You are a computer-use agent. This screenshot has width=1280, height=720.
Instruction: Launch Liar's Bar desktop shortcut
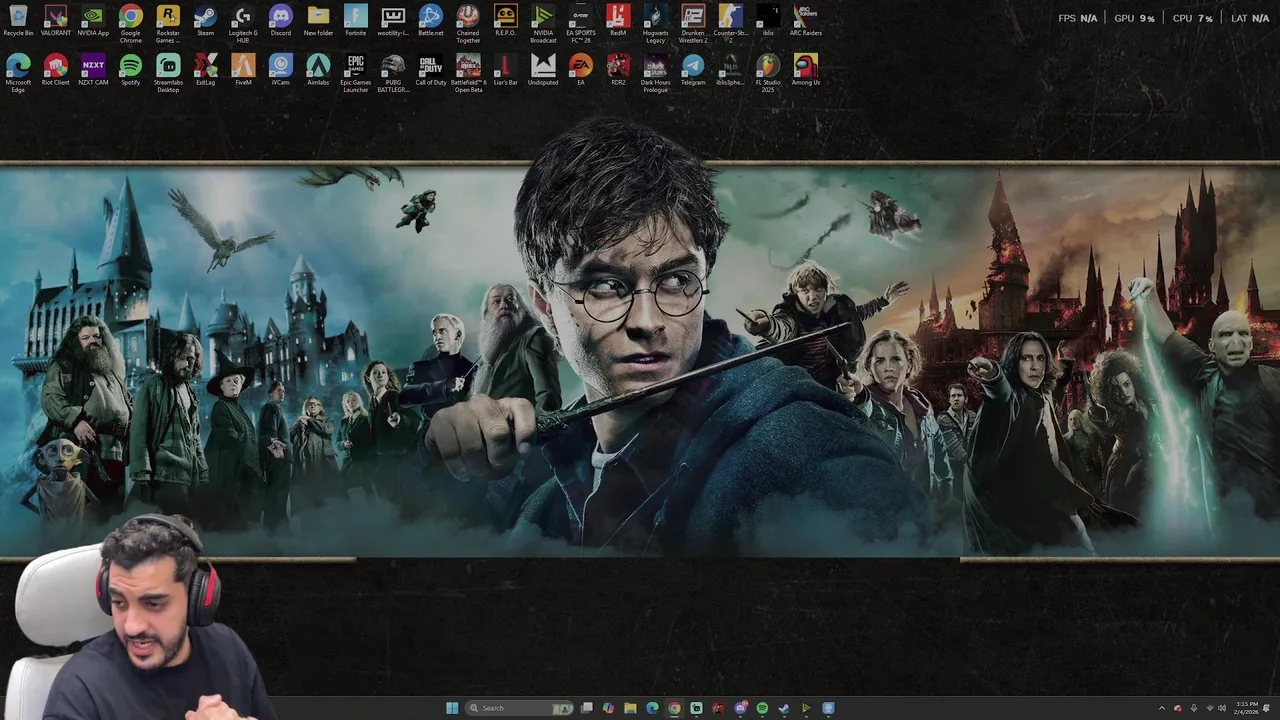[x=506, y=70]
